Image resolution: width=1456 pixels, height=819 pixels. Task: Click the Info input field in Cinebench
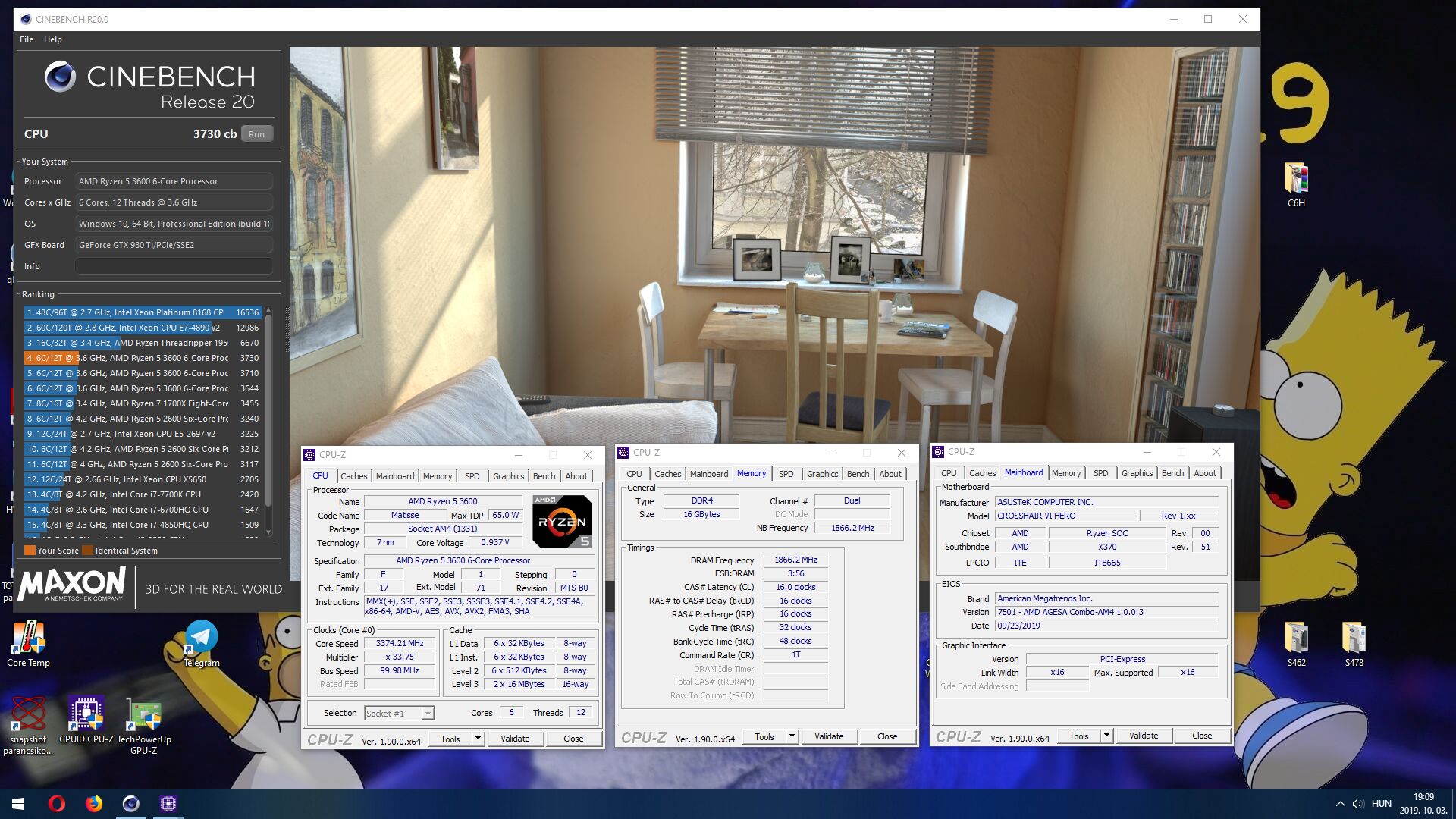coord(174,266)
